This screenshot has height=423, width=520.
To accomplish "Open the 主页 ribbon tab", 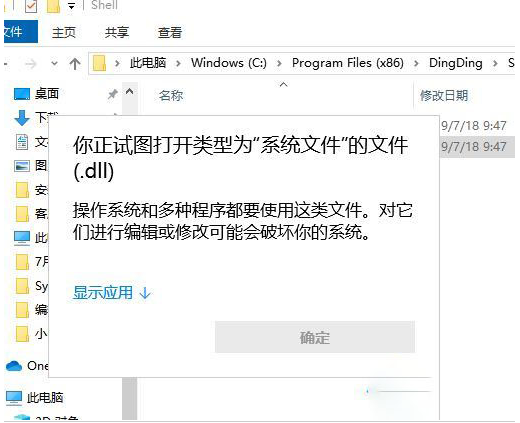I will pos(64,32).
